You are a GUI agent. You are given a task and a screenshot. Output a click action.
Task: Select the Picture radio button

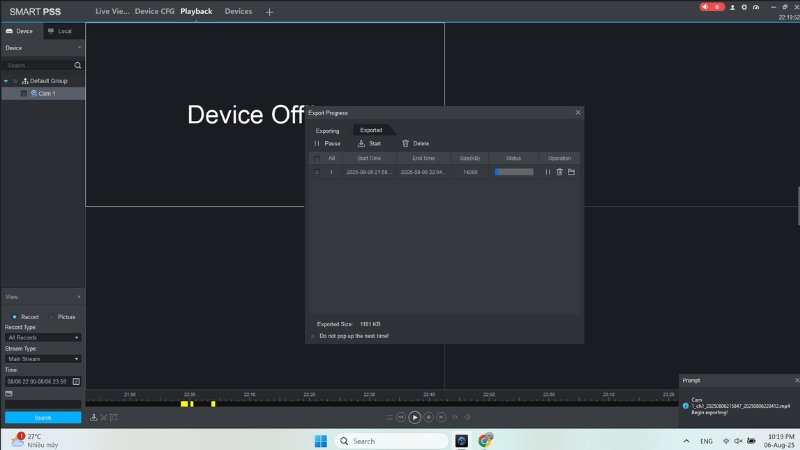[x=52, y=317]
